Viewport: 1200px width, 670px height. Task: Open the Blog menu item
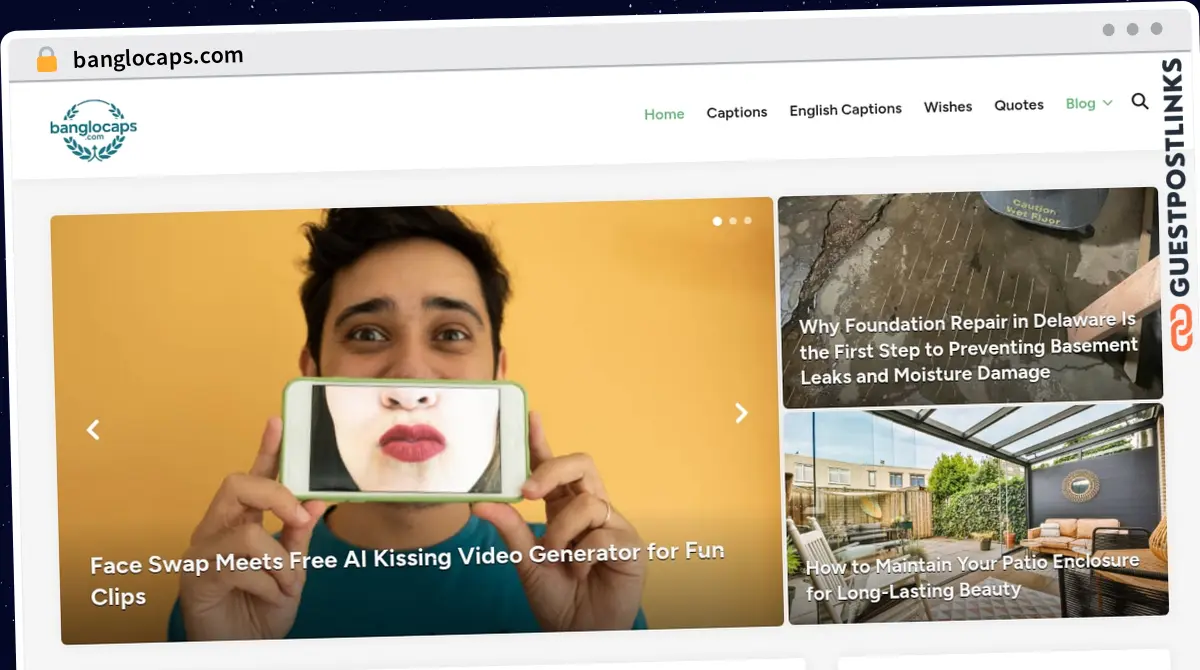[x=1080, y=104]
